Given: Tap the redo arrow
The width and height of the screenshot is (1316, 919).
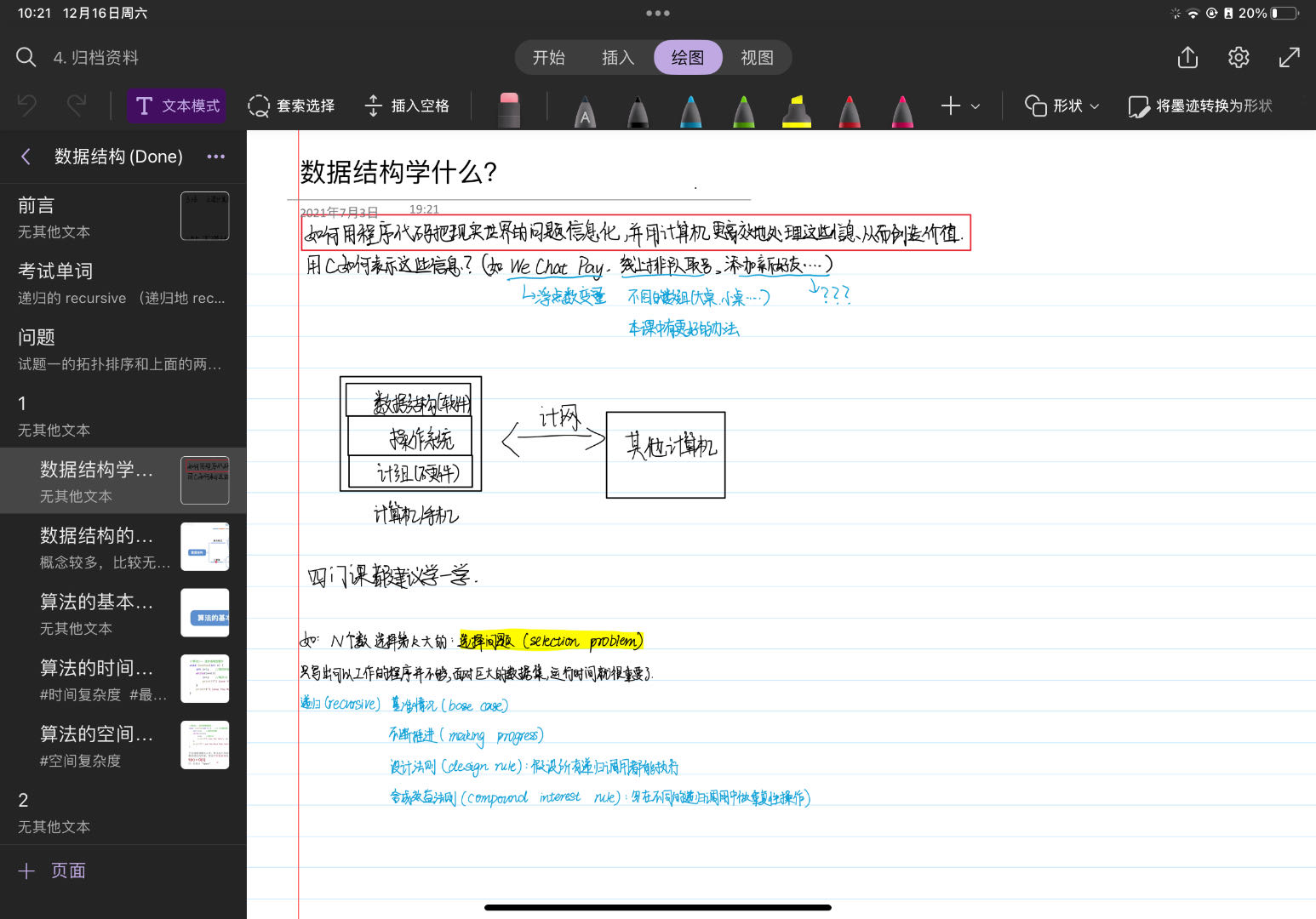Looking at the screenshot, I should pos(77,106).
